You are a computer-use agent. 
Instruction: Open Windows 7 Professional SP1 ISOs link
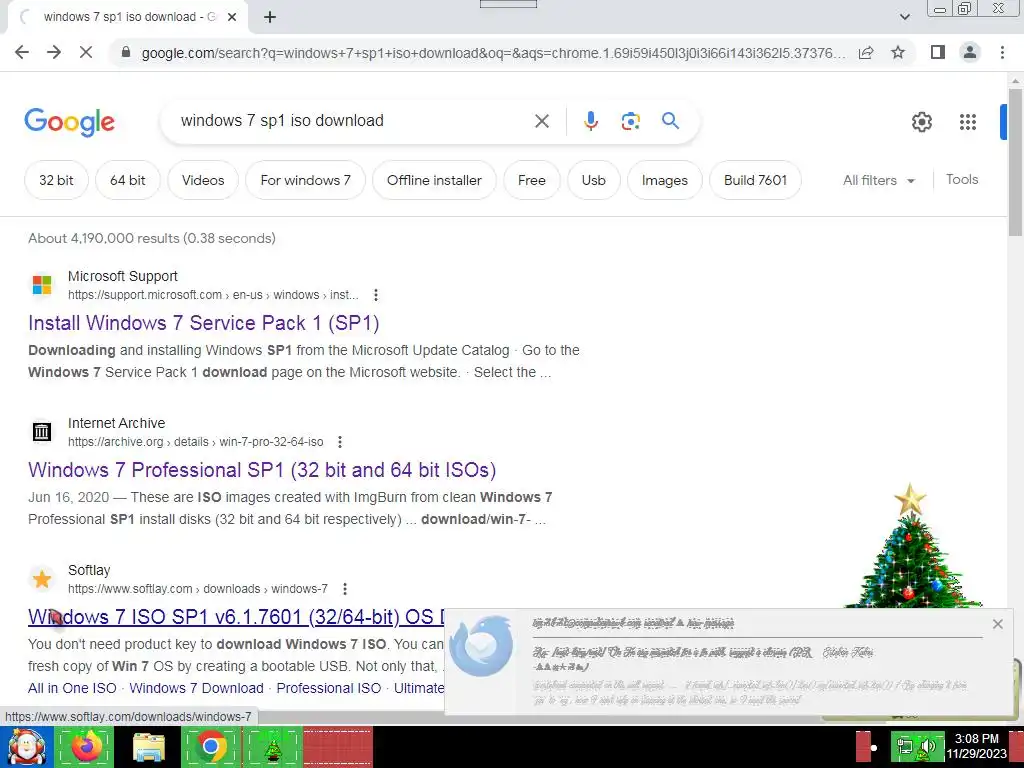click(x=262, y=470)
